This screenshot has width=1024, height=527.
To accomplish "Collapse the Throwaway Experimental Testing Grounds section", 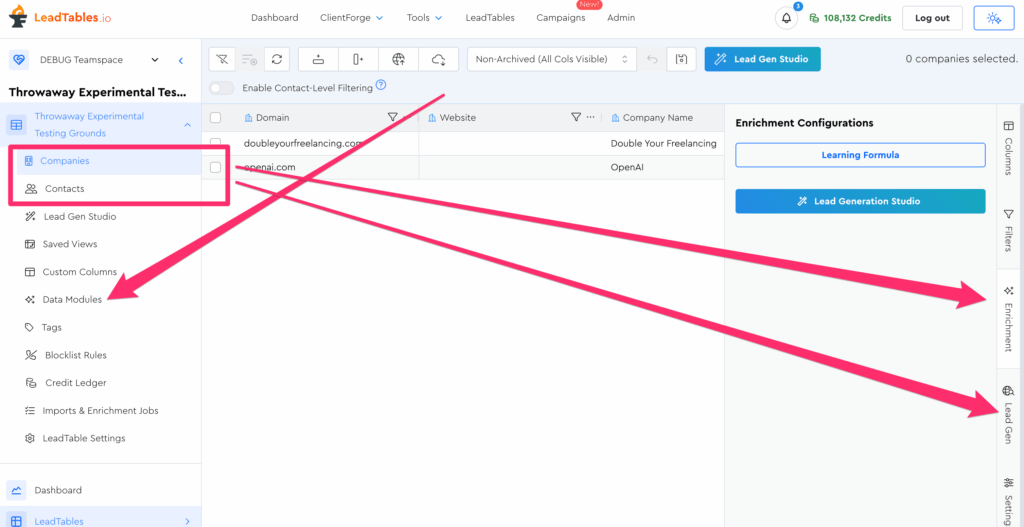I will 187,124.
